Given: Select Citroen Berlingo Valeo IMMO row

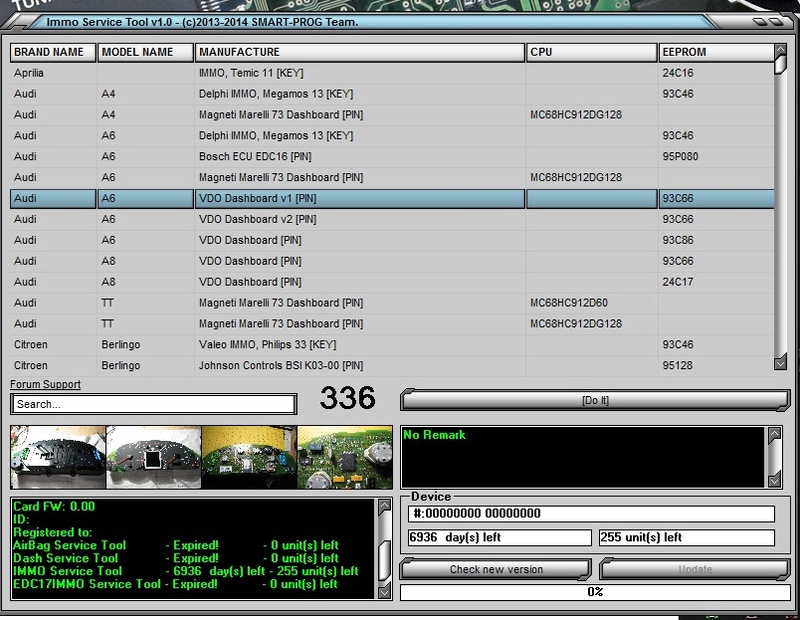Looking at the screenshot, I should [x=392, y=345].
